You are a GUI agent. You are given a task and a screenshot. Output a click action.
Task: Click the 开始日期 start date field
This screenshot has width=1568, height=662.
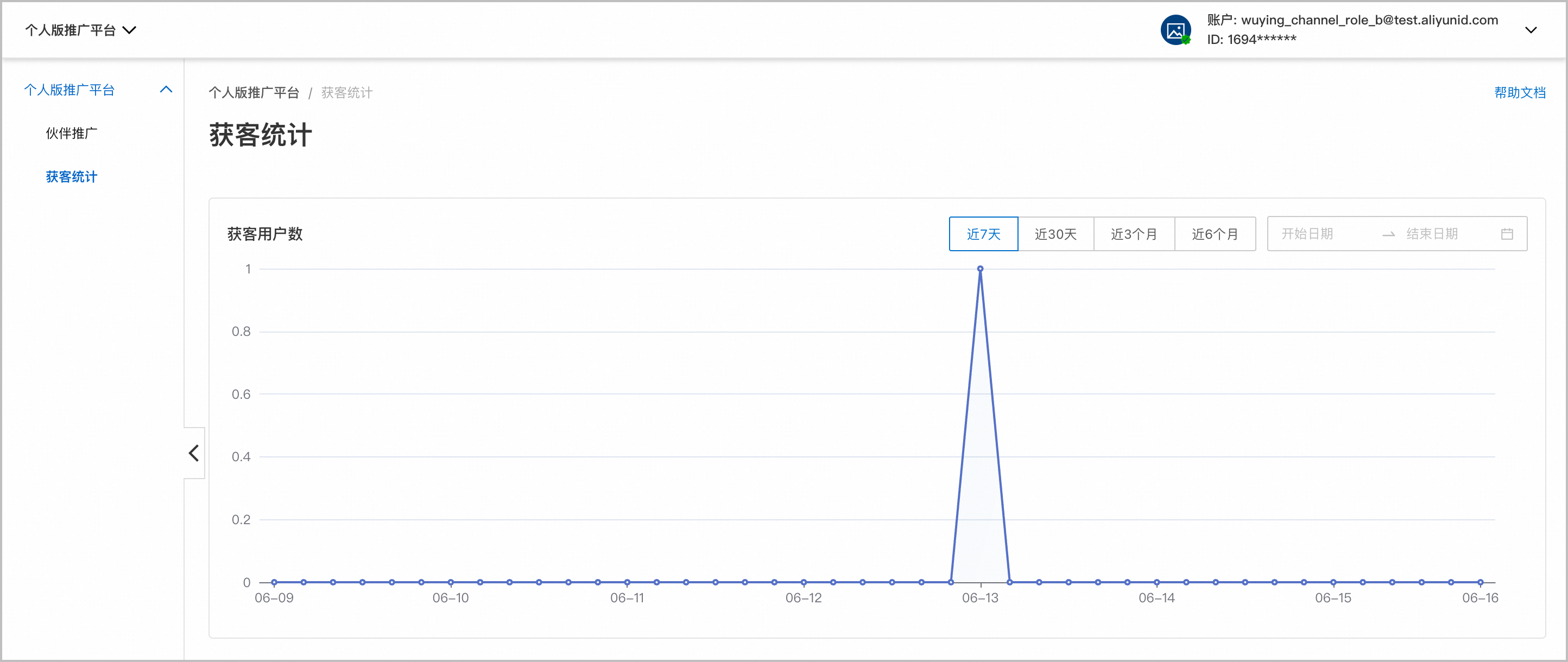[1307, 234]
